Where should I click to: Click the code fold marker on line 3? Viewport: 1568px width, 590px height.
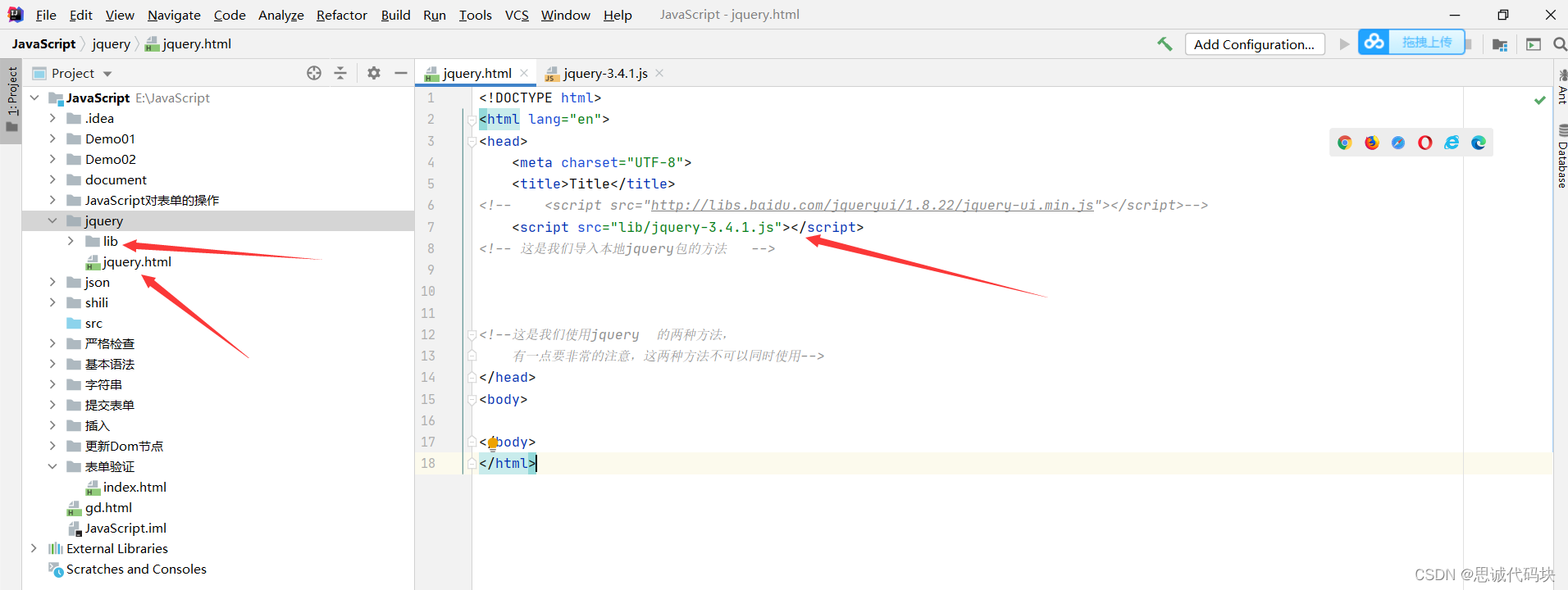472,141
